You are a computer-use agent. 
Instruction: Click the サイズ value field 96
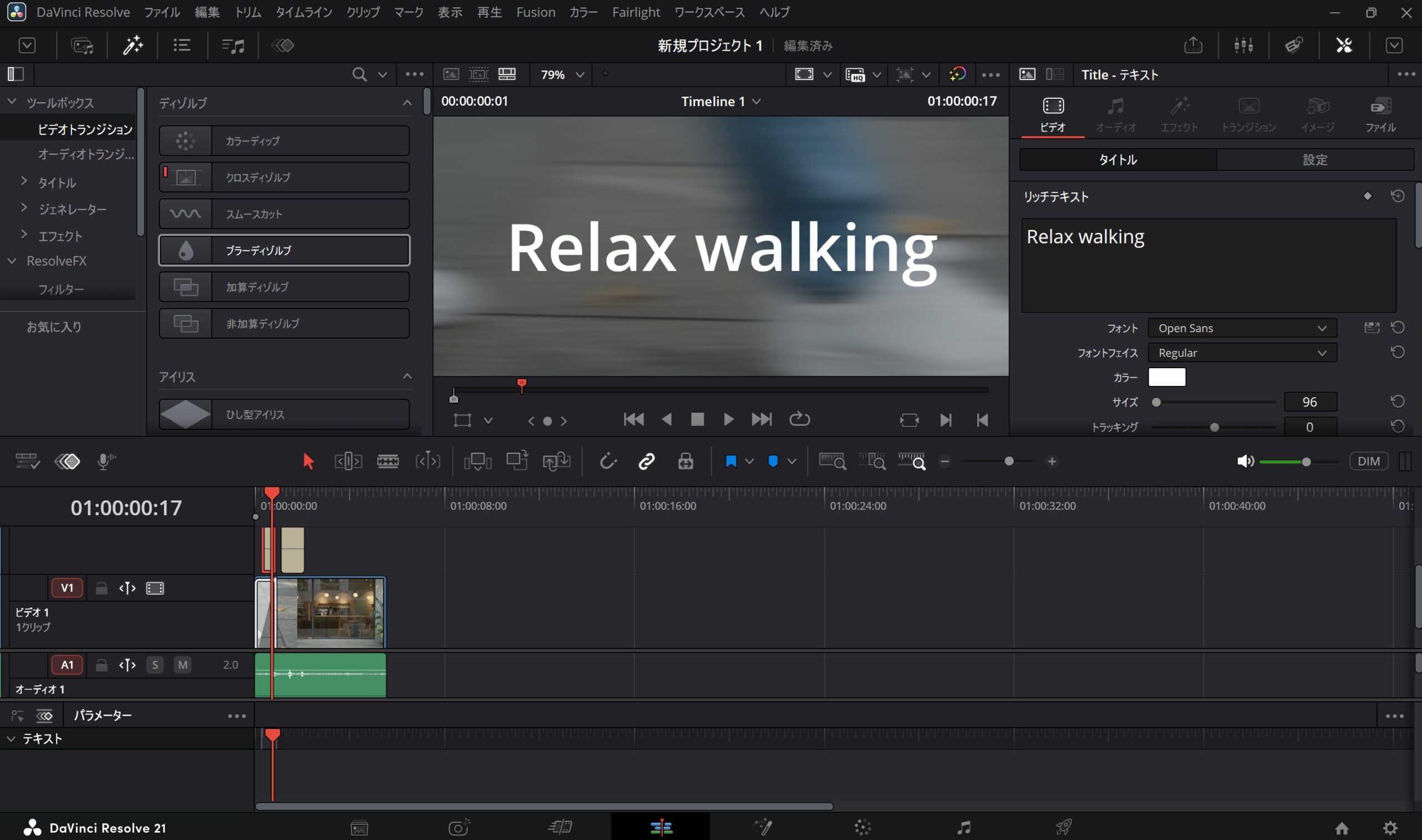pos(1310,402)
